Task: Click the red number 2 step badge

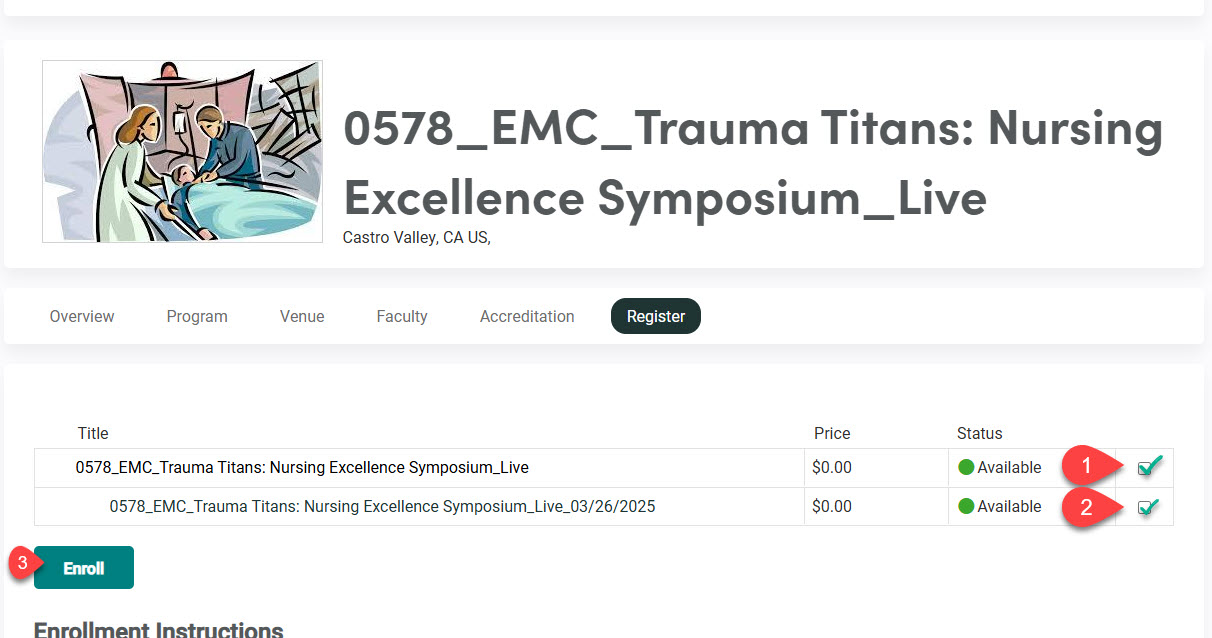Action: coord(1087,506)
